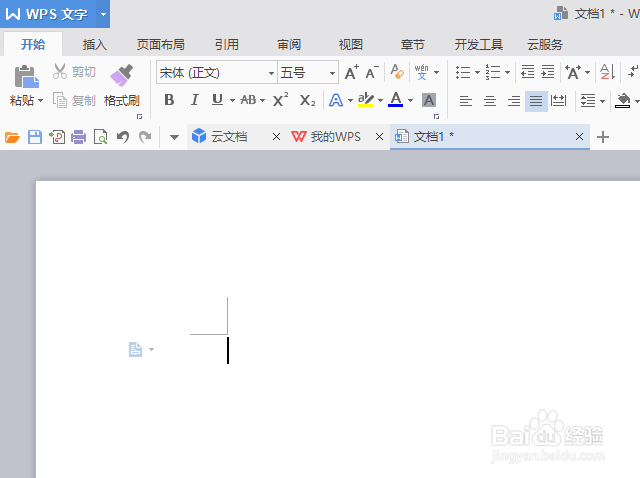Align text right

pos(514,100)
